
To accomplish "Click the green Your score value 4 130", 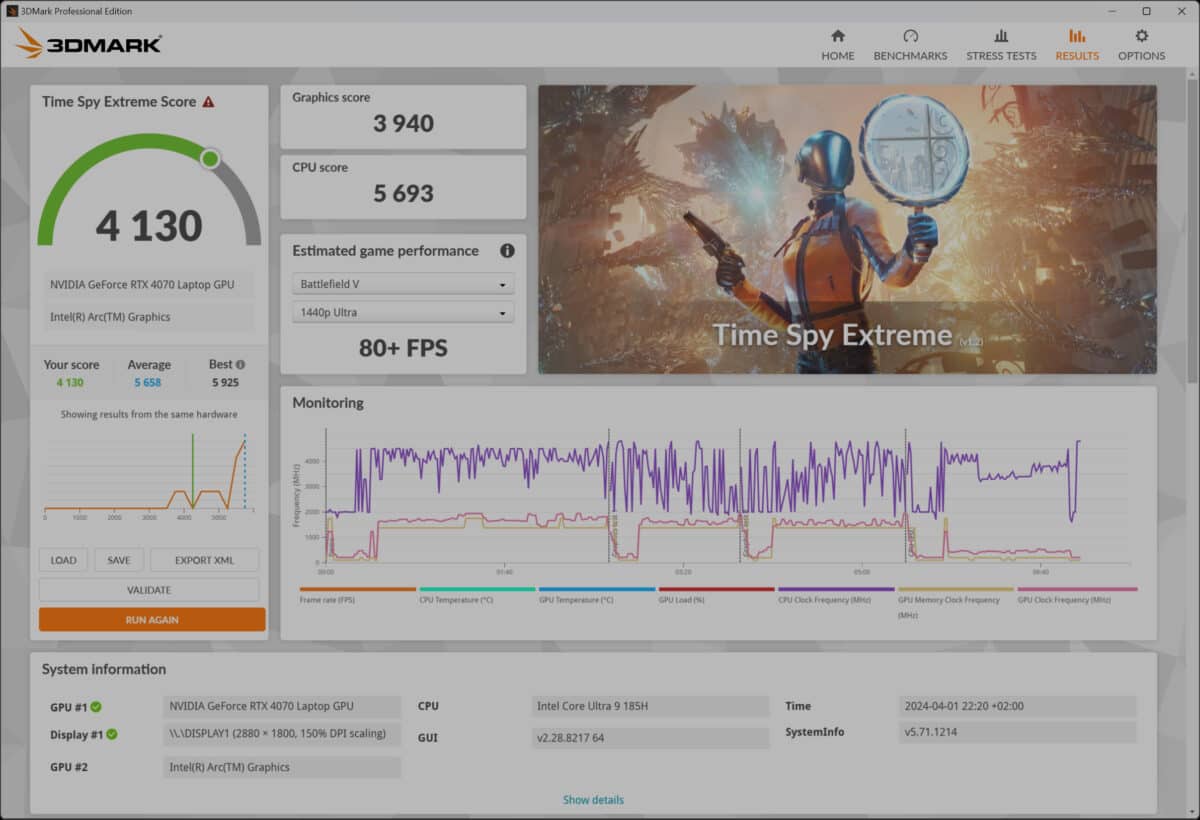I will click(70, 383).
